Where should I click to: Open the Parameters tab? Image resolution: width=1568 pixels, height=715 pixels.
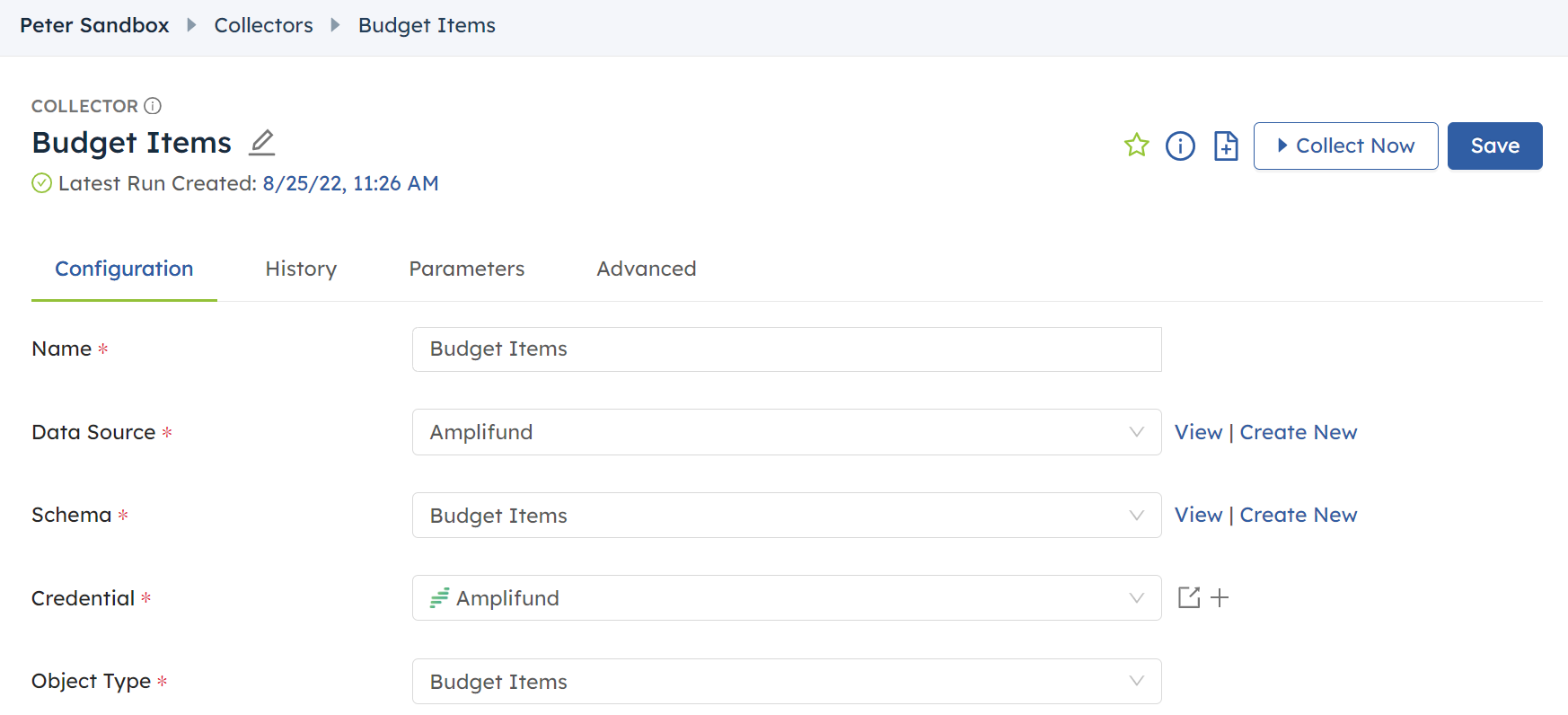pyautogui.click(x=466, y=269)
